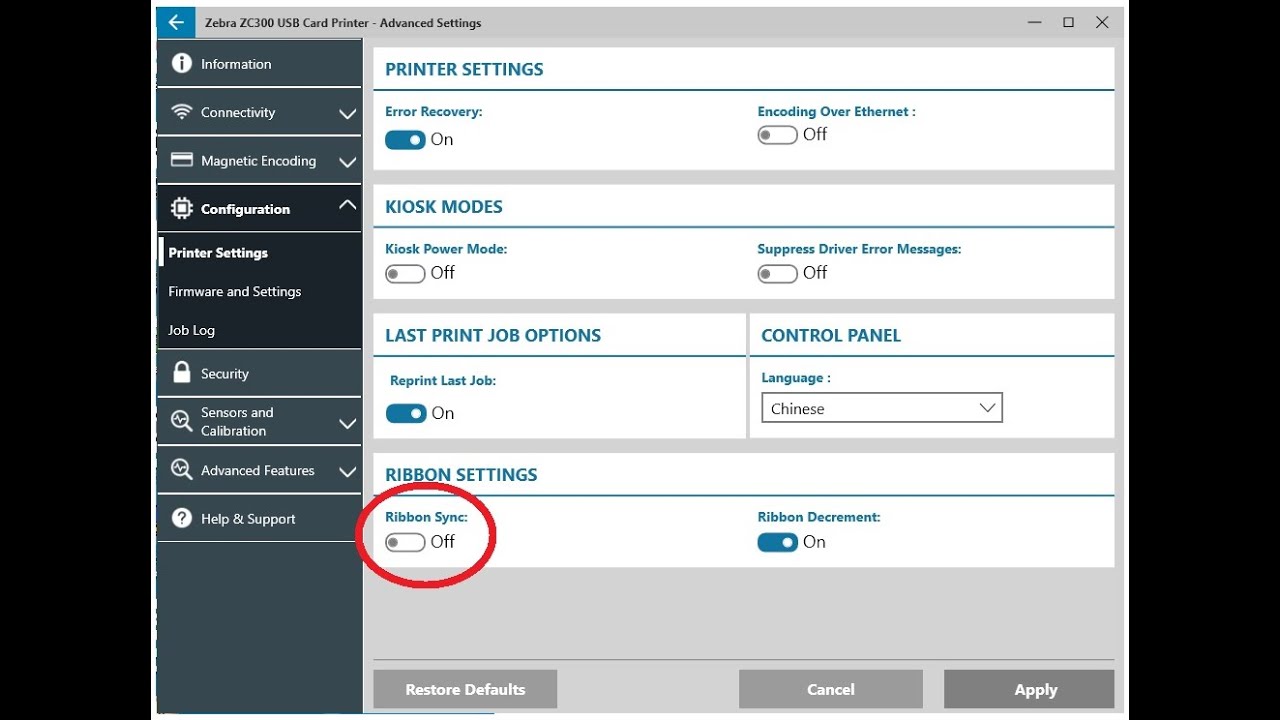Click the Configuration chip icon
Viewport: 1280px width, 720px height.
pos(181,208)
